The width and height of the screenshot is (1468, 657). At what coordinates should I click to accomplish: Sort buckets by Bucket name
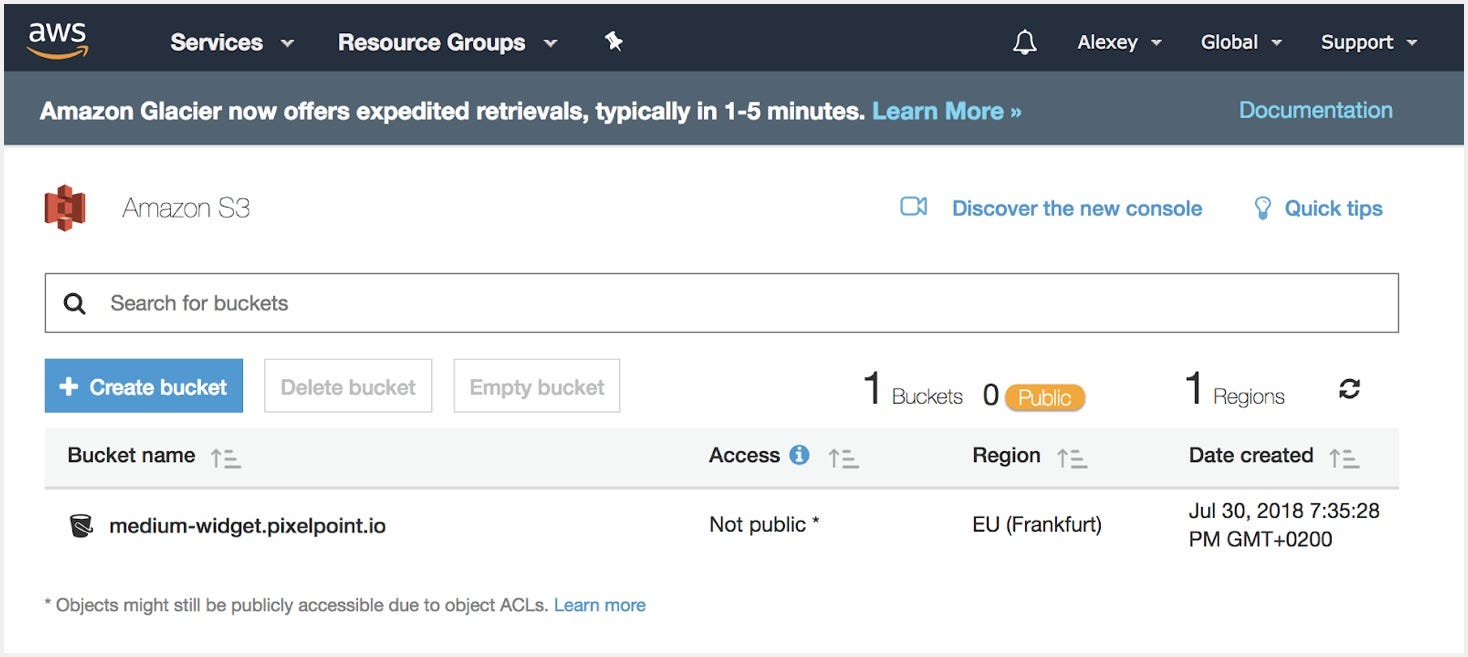click(226, 458)
